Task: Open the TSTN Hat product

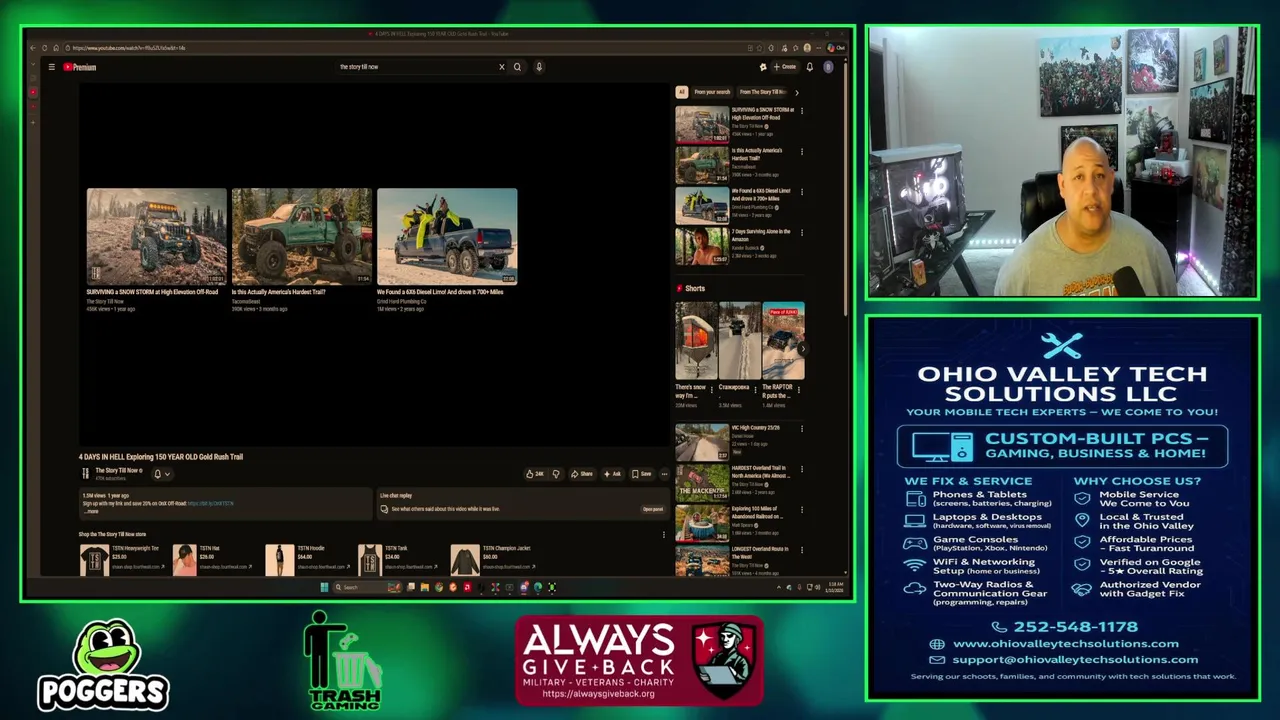Action: (213, 559)
